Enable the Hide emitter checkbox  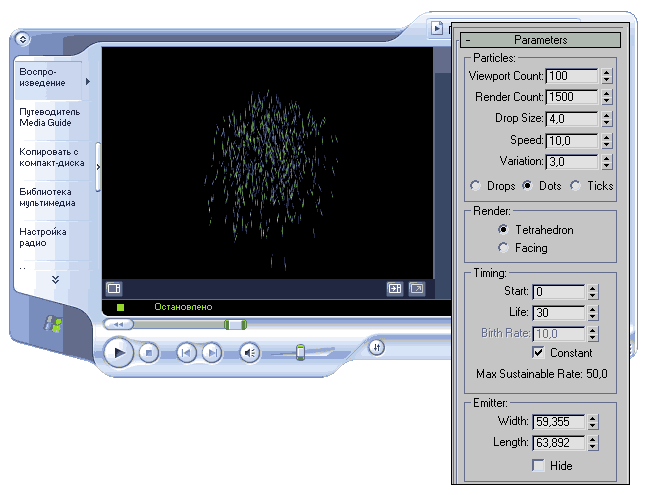(539, 465)
